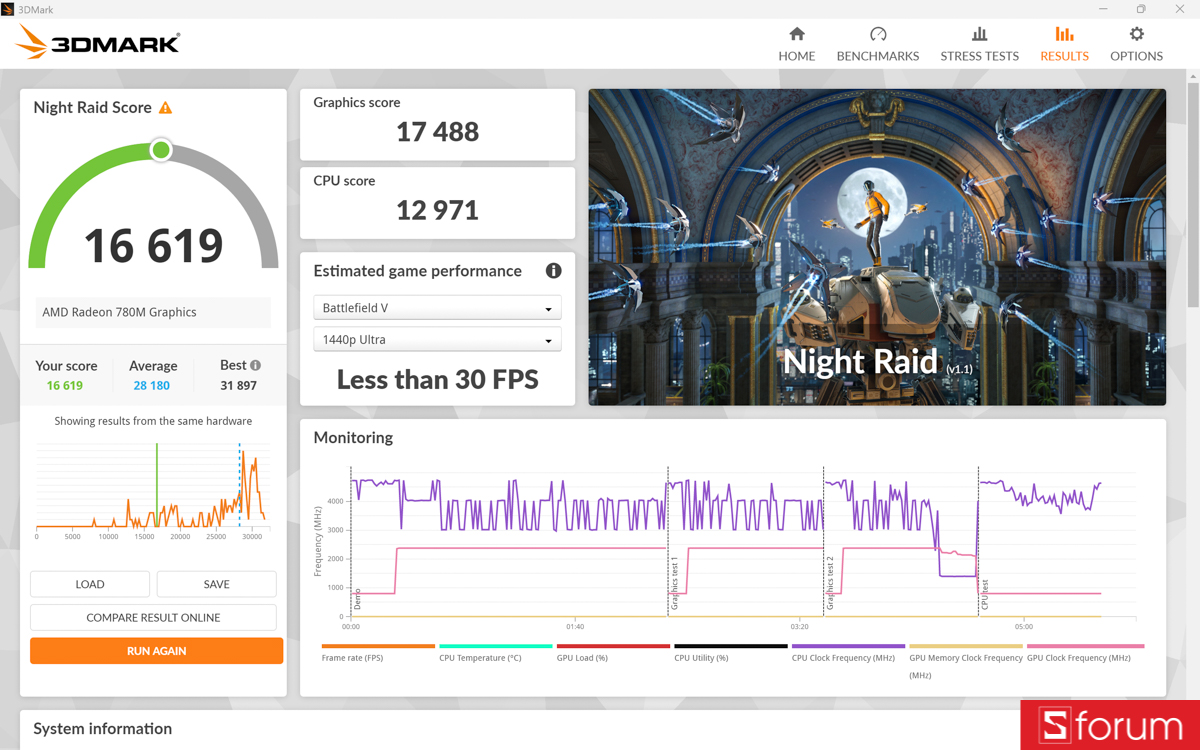Restore down the 3DMark window
This screenshot has width=1200, height=750.
tap(1141, 9)
